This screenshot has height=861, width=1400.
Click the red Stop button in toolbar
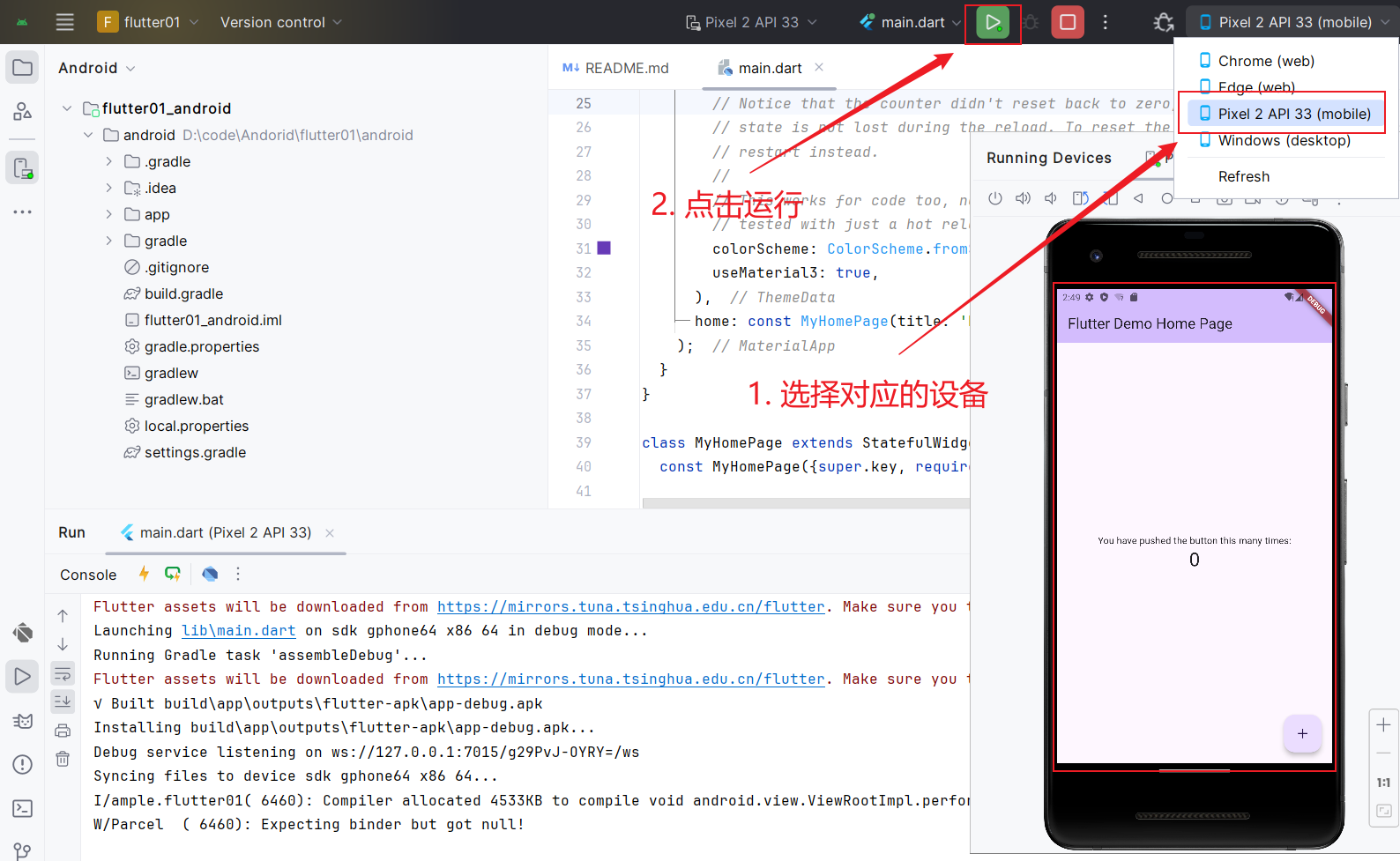point(1068,22)
